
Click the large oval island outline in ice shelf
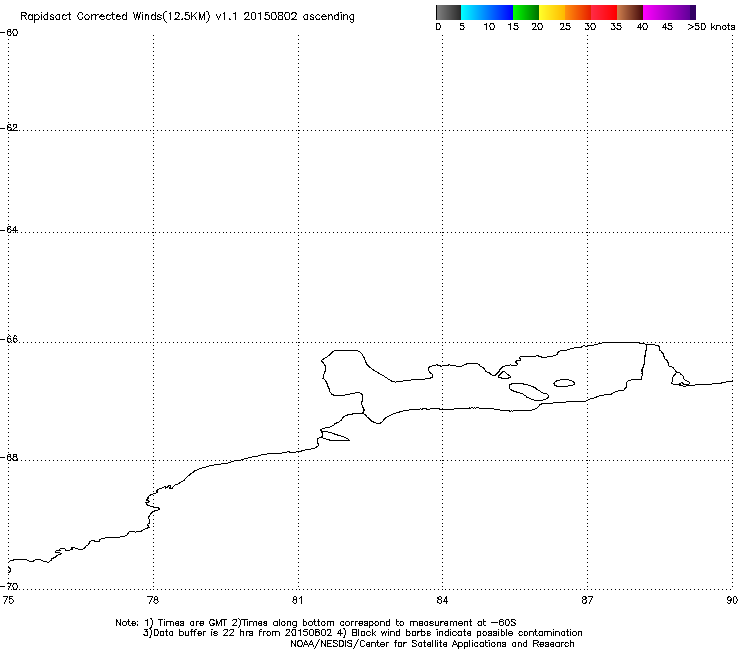[x=529, y=391]
